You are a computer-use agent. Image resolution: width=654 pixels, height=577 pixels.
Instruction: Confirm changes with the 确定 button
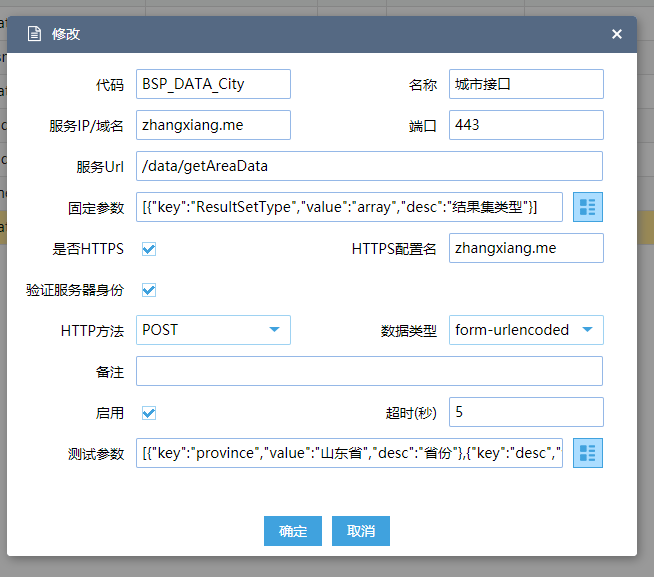click(x=293, y=531)
